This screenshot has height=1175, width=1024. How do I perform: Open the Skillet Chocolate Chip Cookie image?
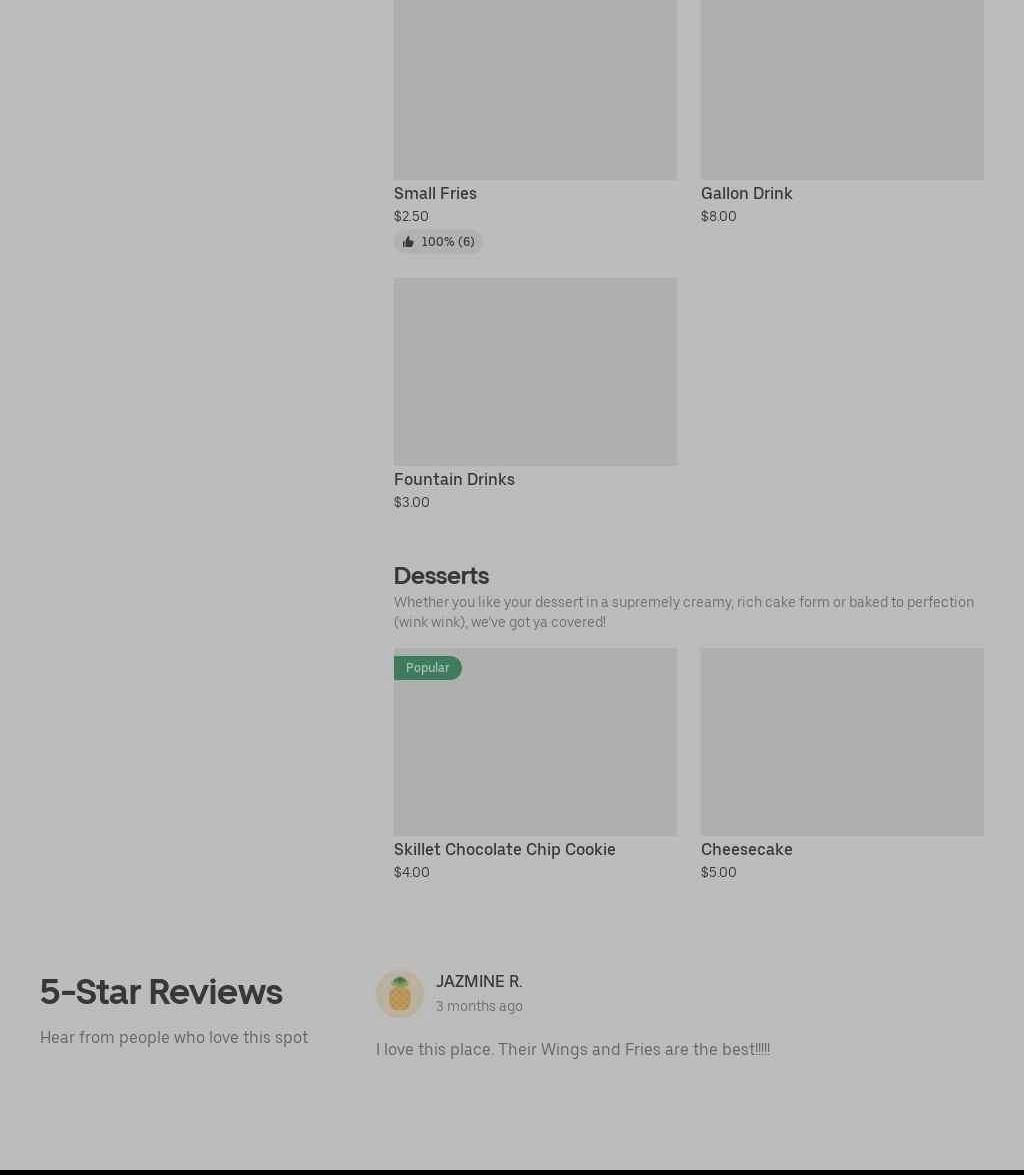(x=535, y=742)
